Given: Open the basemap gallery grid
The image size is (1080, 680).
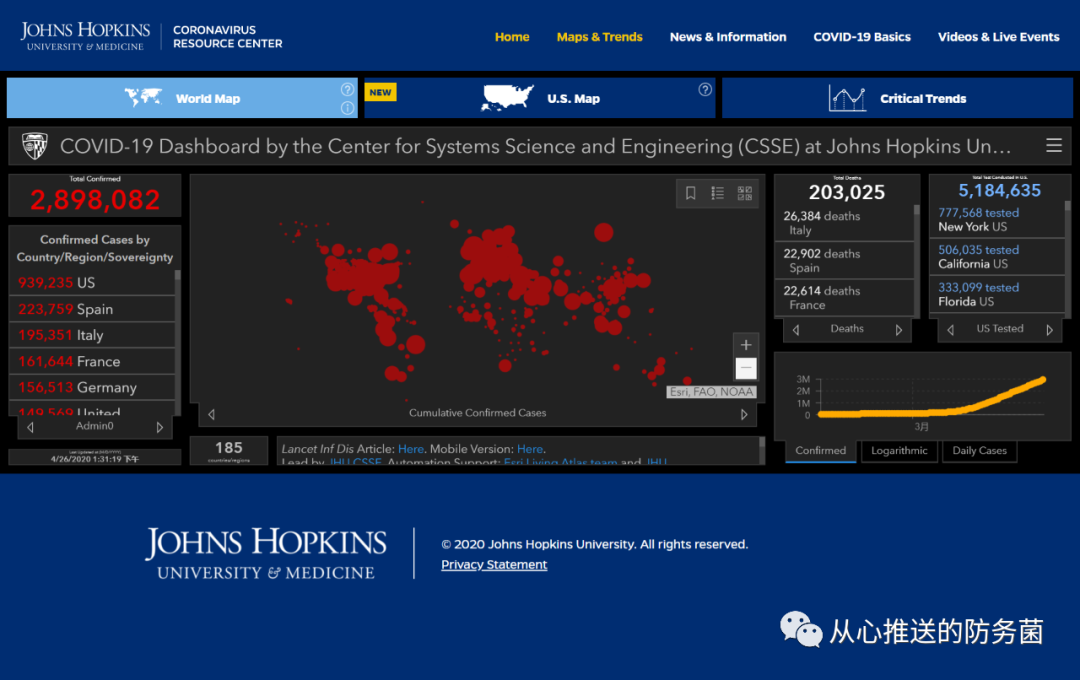Looking at the screenshot, I should pyautogui.click(x=745, y=193).
